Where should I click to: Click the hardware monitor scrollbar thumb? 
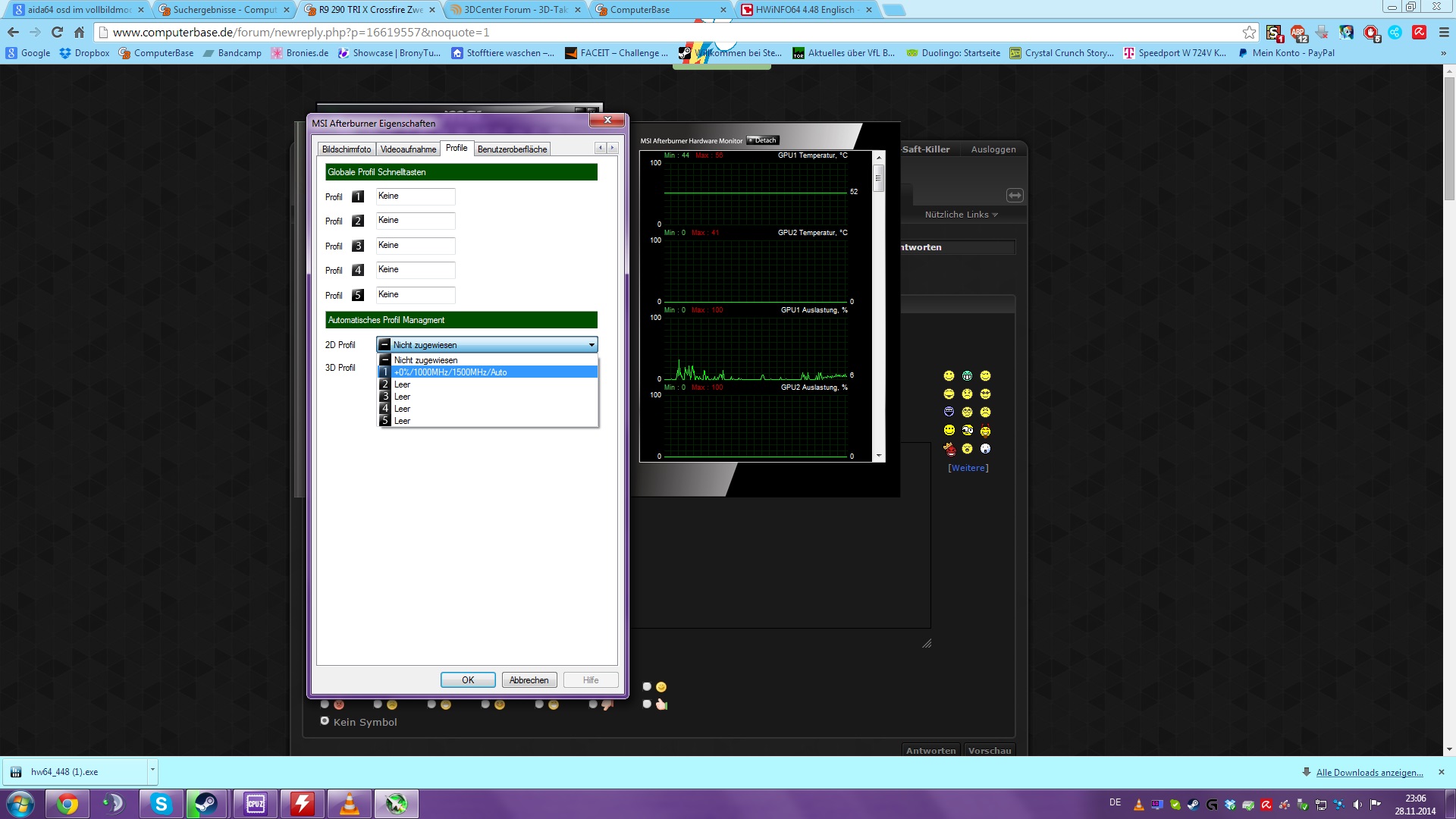[x=879, y=179]
